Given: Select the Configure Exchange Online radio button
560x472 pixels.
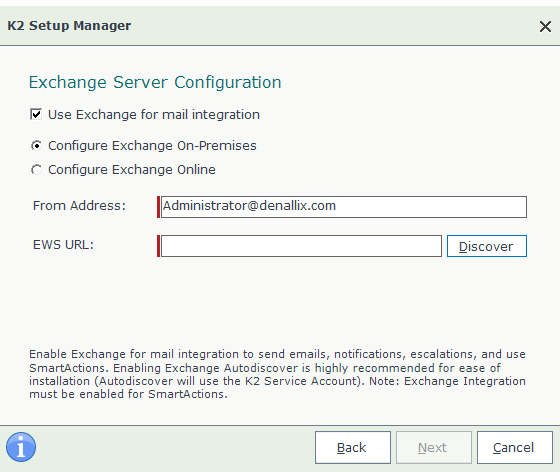Looking at the screenshot, I should pyautogui.click(x=36, y=170).
